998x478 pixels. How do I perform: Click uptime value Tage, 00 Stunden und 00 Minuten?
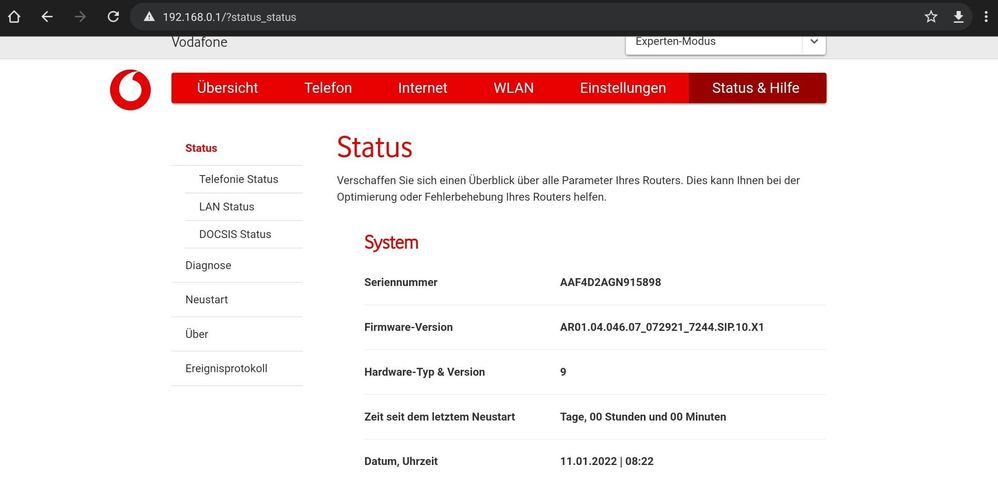[x=643, y=417]
